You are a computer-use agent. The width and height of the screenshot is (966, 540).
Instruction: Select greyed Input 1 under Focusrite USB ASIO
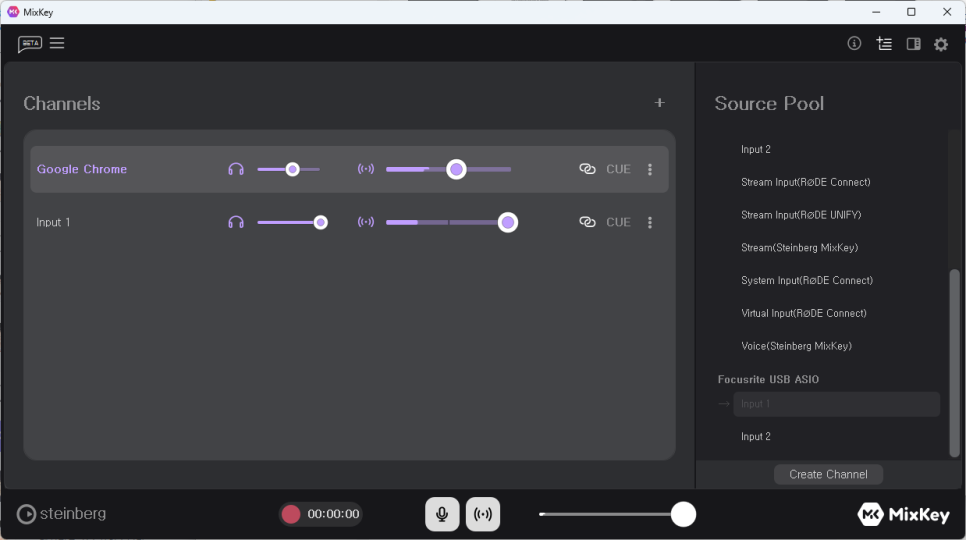(837, 404)
